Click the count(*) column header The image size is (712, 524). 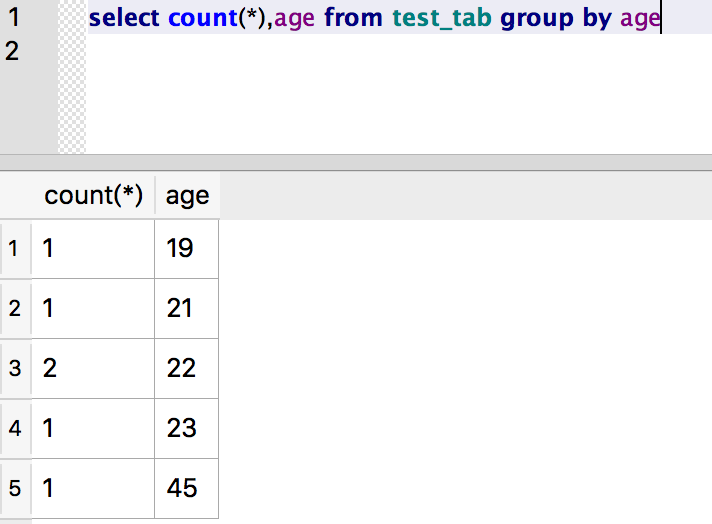93,196
